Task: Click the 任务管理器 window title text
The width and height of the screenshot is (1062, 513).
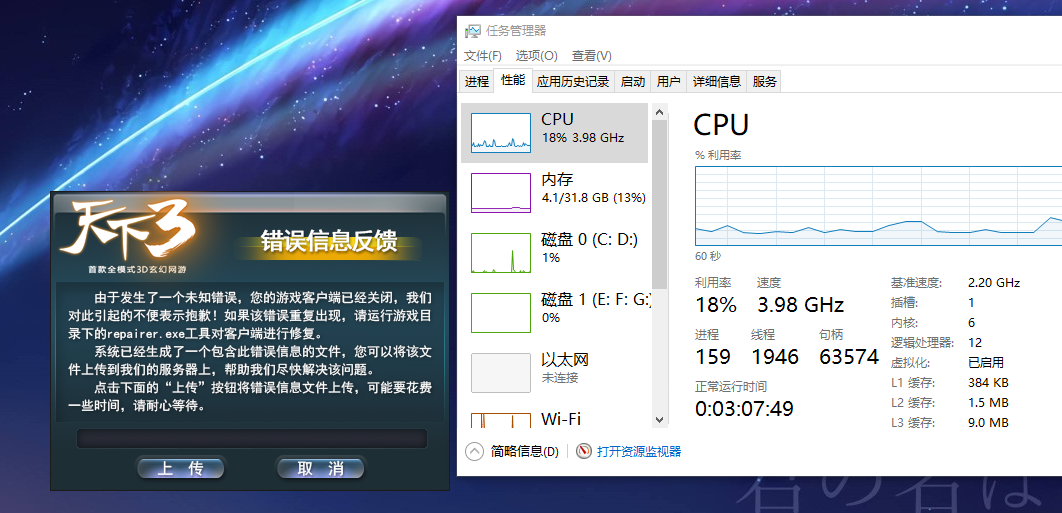Action: click(x=516, y=30)
